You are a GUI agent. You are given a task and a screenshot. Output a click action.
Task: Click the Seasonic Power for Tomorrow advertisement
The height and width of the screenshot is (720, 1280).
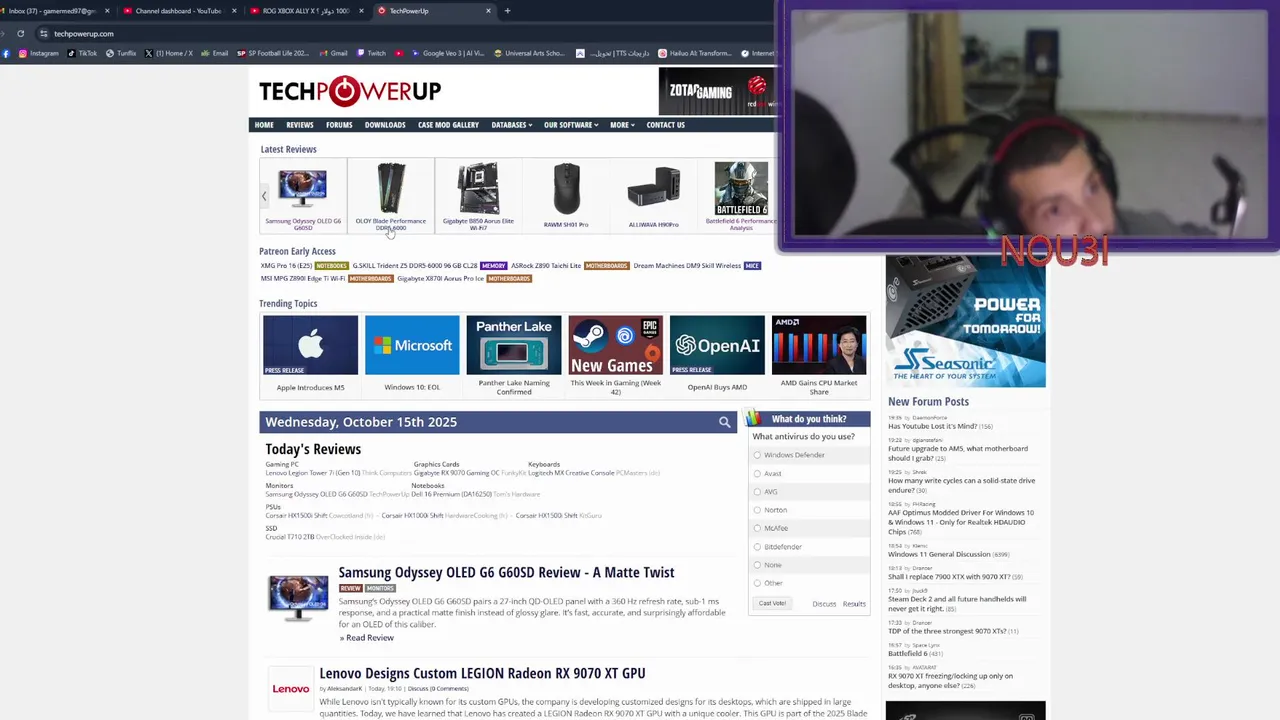[x=965, y=321]
